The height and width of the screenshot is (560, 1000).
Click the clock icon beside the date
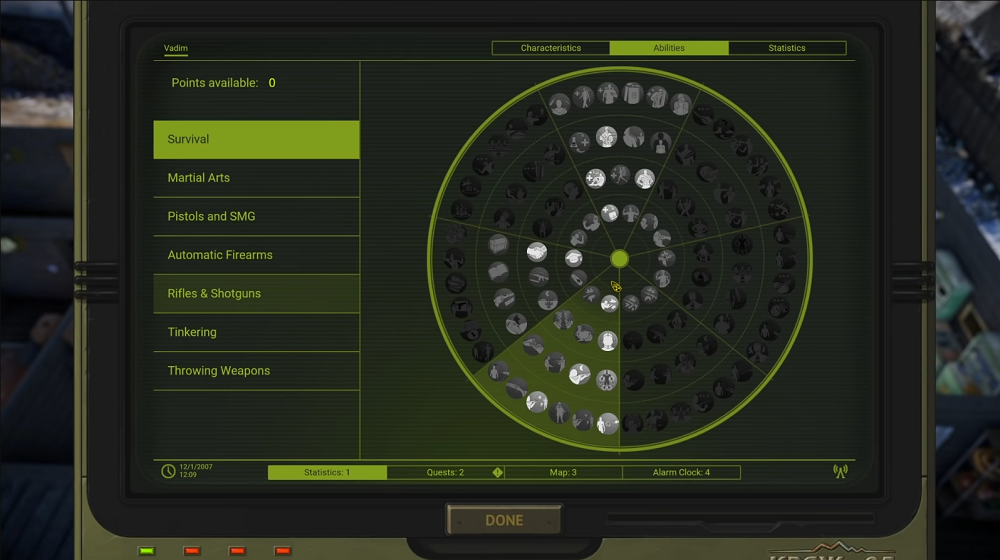tap(168, 472)
